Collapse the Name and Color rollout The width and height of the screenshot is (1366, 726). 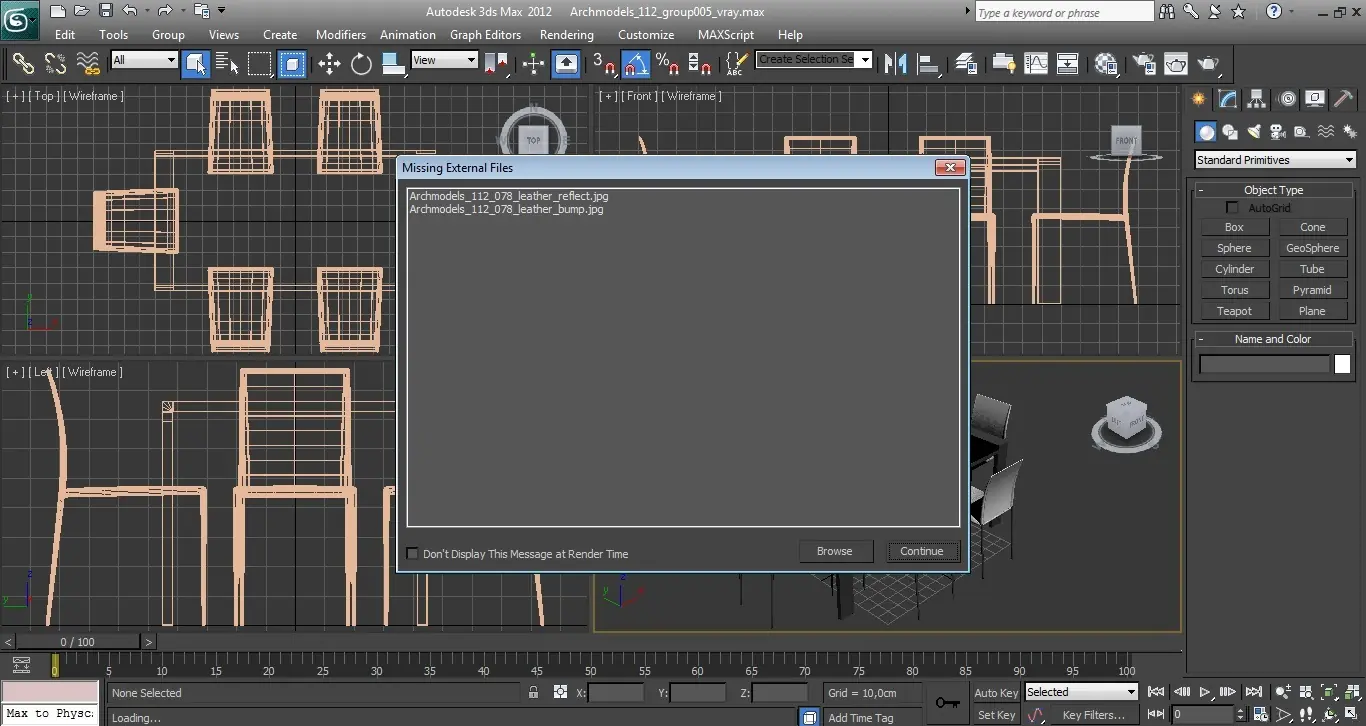click(1273, 339)
